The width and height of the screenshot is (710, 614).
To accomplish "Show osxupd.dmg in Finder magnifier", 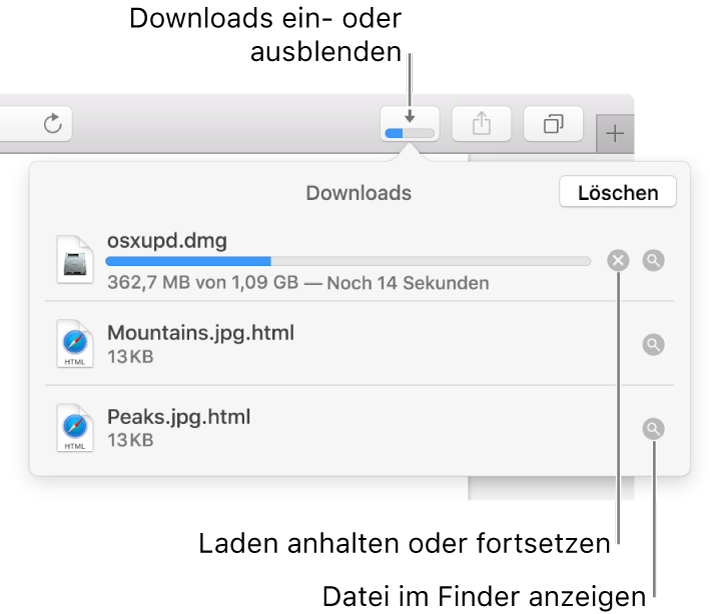I will 653,260.
